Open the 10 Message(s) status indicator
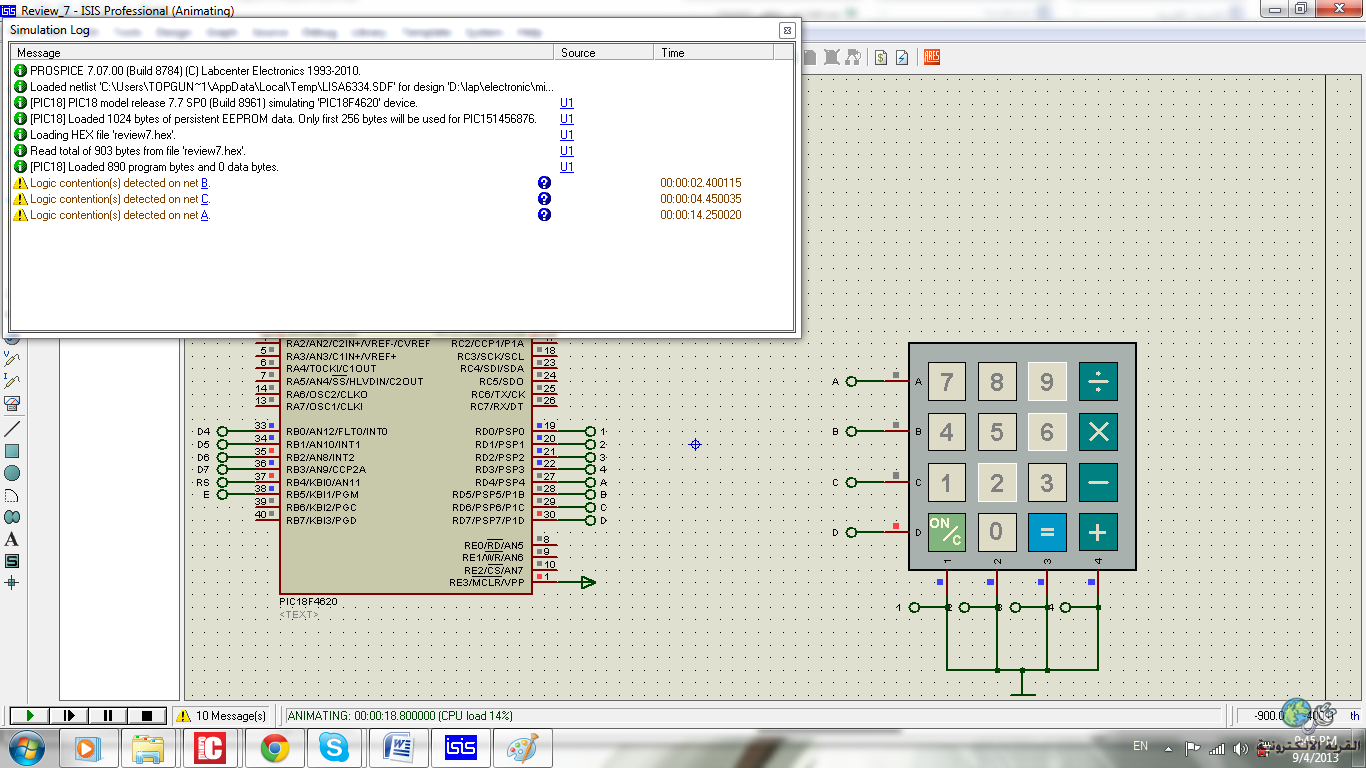Viewport: 1366px width, 768px height. point(222,716)
